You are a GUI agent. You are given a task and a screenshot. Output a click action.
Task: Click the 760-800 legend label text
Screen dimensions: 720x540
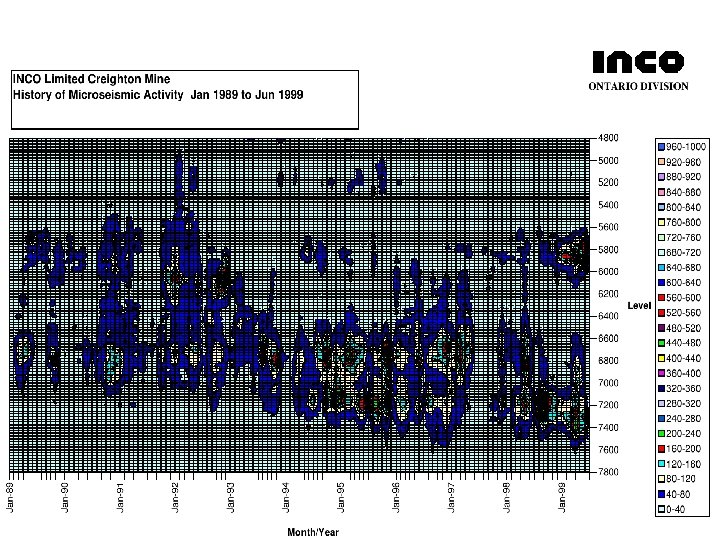[x=684, y=222]
